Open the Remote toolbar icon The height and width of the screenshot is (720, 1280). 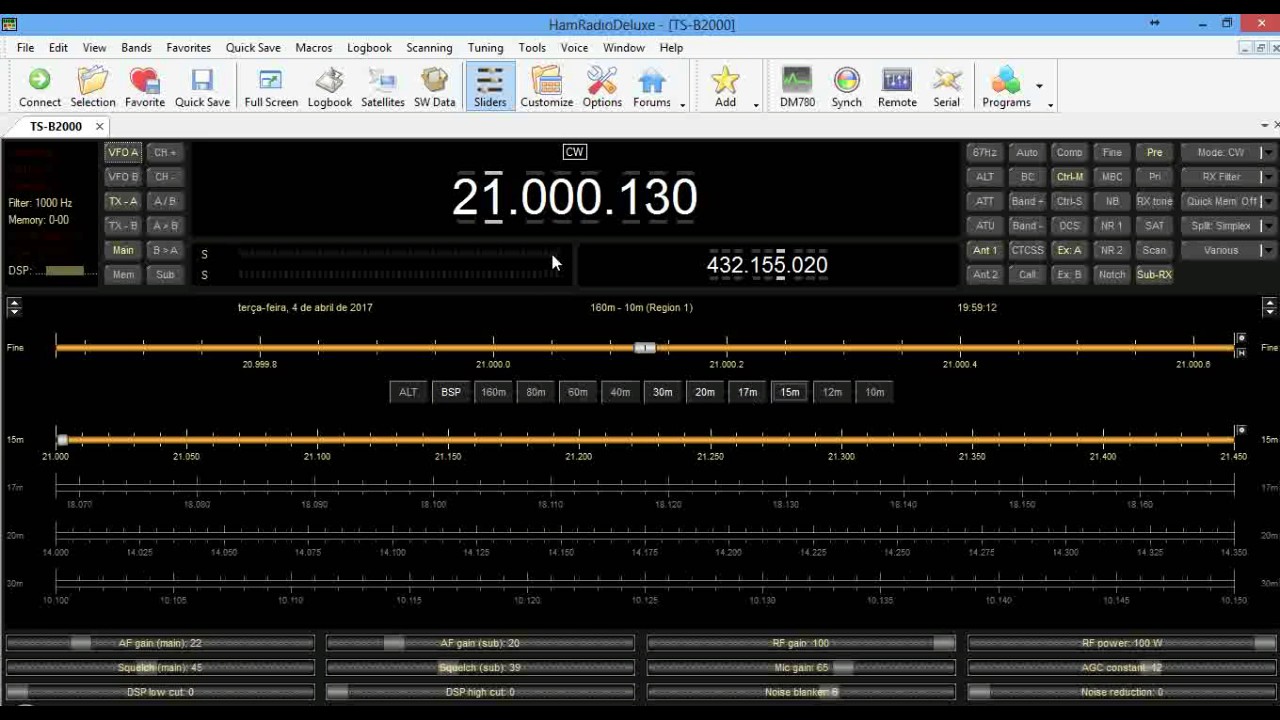[x=897, y=87]
